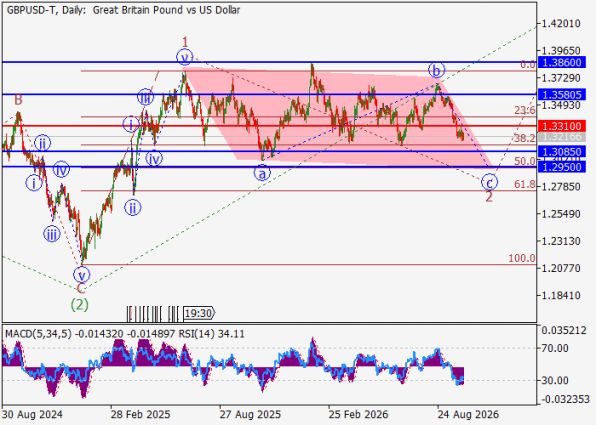This screenshot has height=425, width=596.
Task: Click the 0.035212 indicator axis label
Action: pyautogui.click(x=564, y=331)
